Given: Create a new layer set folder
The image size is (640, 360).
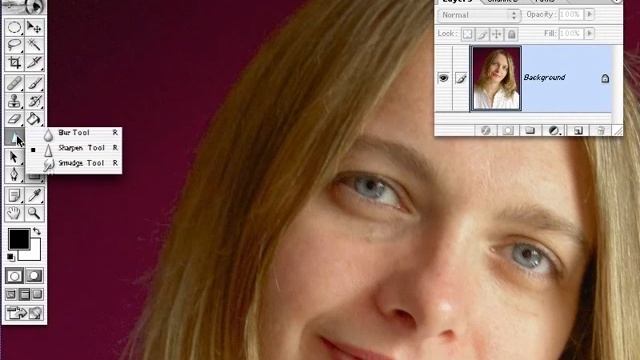Looking at the screenshot, I should (530, 130).
